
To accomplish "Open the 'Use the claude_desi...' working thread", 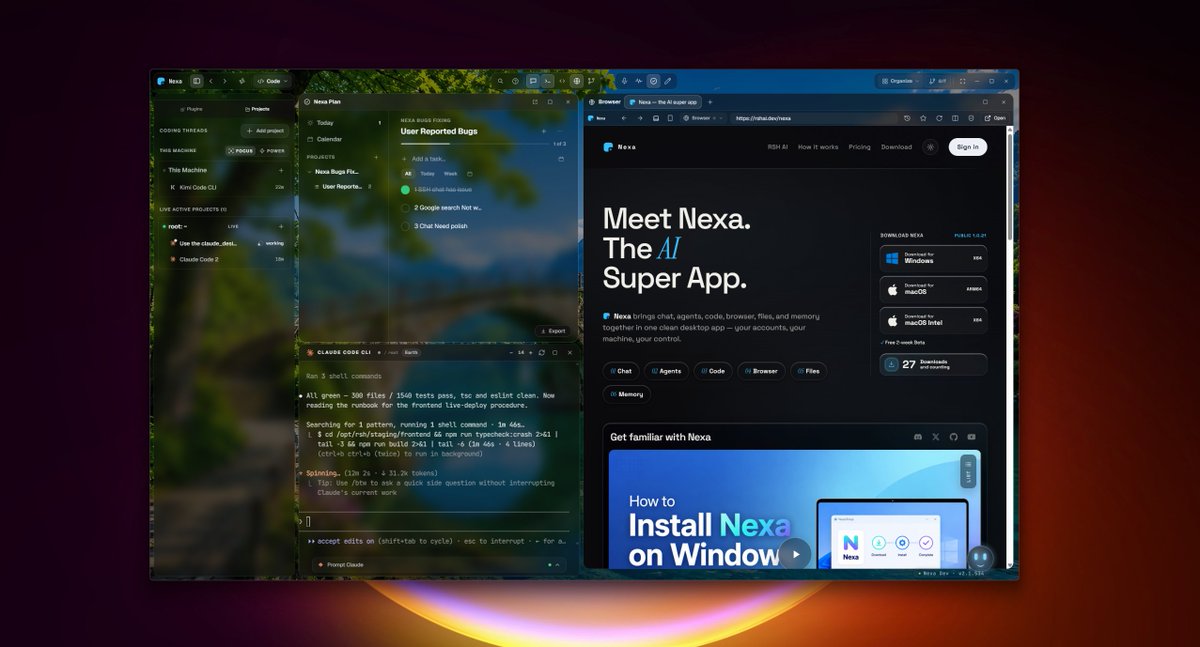I will (x=225, y=243).
